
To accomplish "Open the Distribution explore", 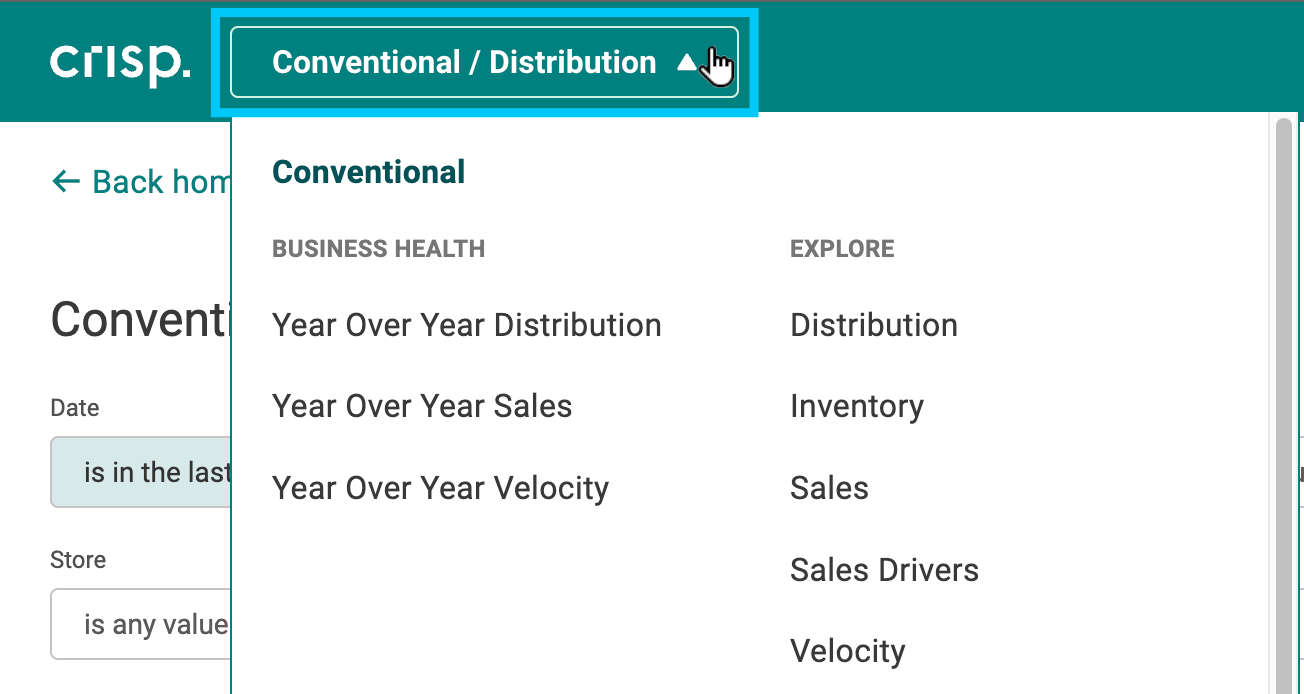I will (x=873, y=324).
